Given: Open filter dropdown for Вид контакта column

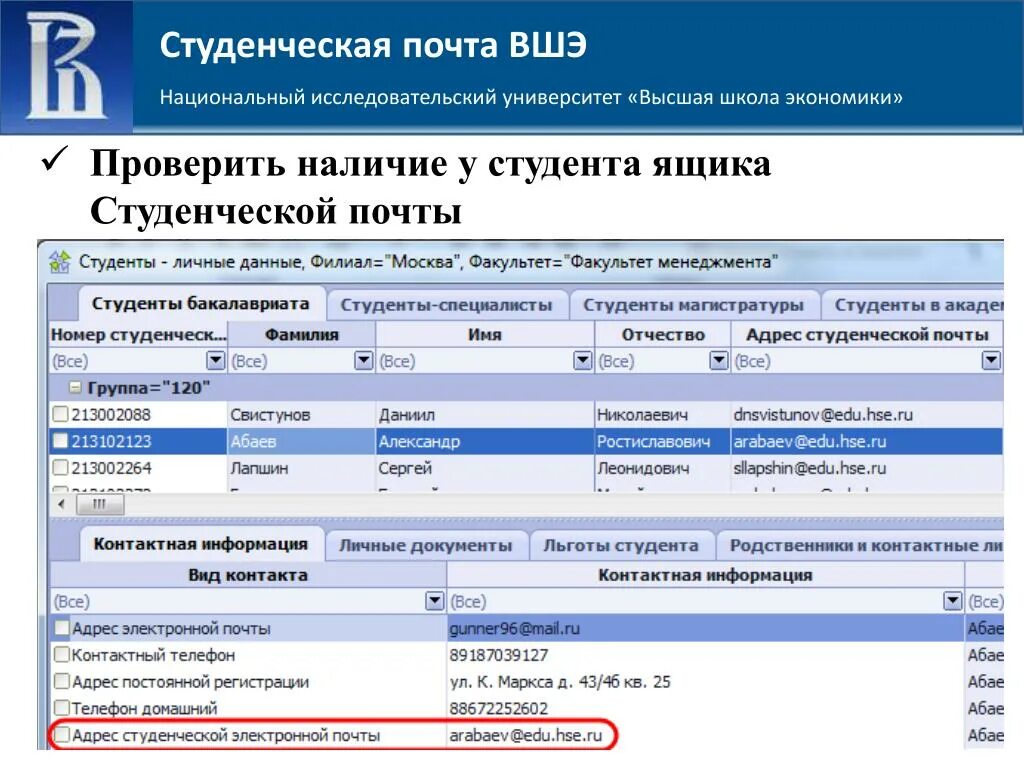Looking at the screenshot, I should tap(434, 601).
